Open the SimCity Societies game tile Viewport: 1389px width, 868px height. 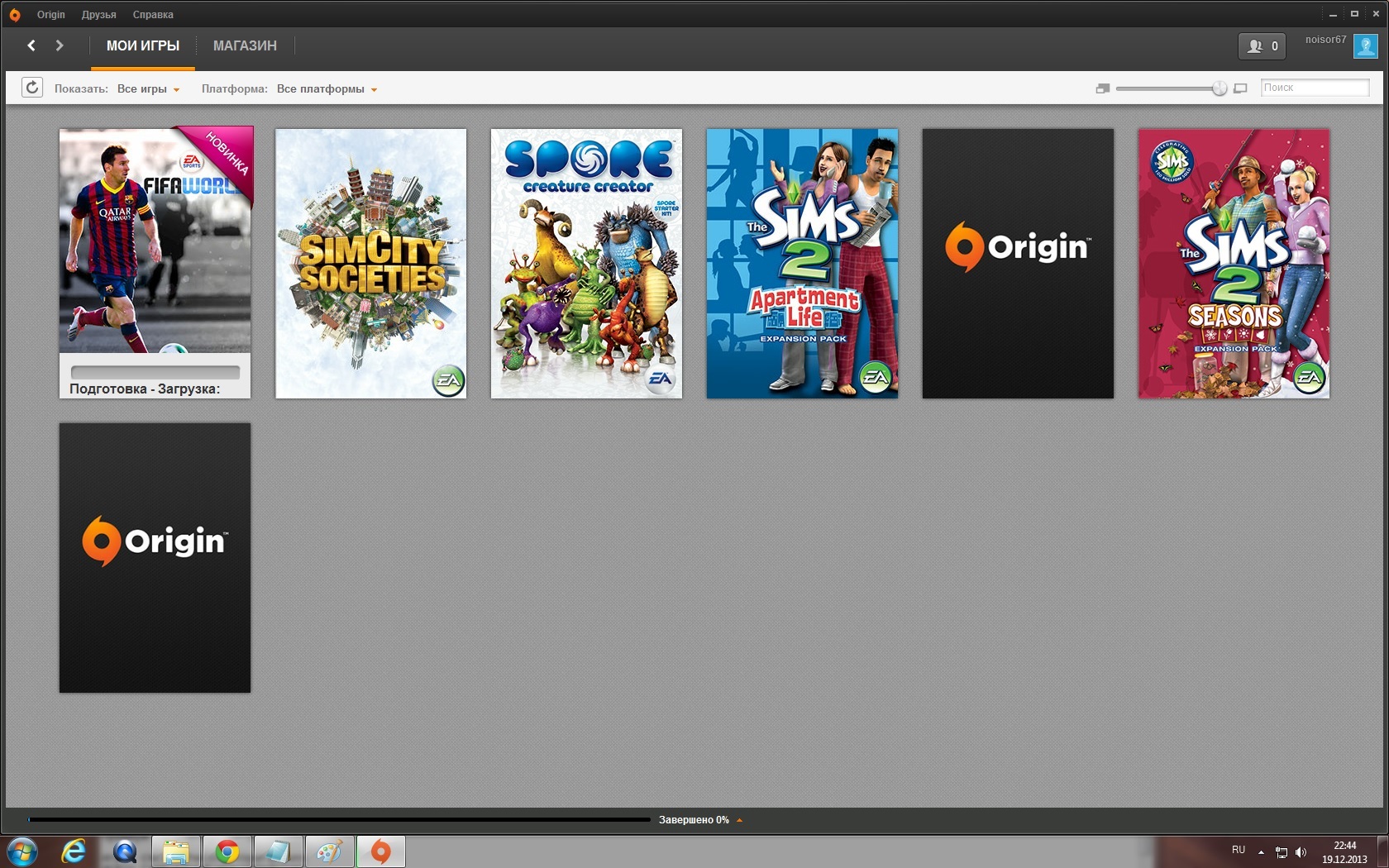[370, 264]
